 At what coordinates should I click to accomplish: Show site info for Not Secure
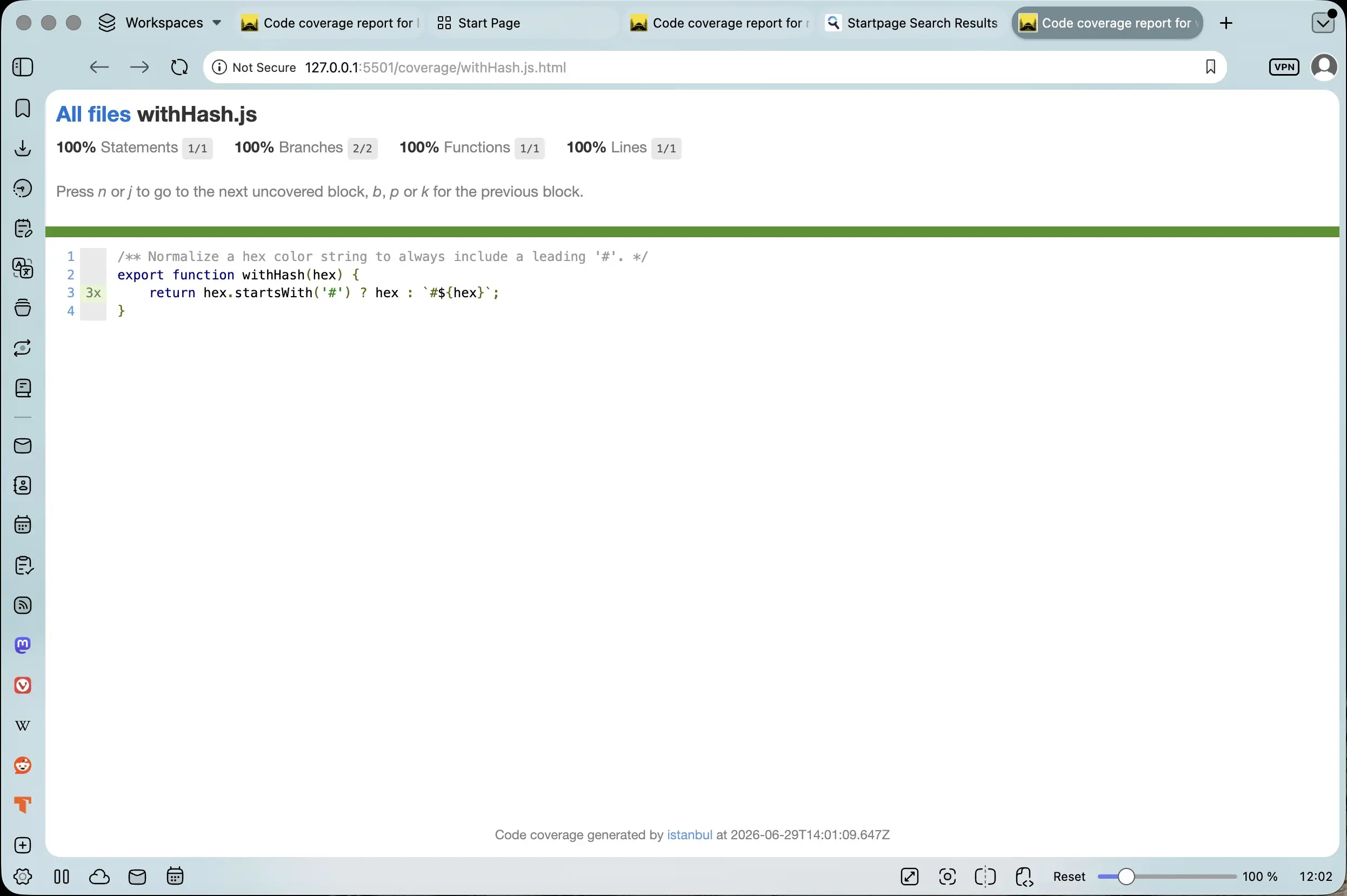(x=254, y=68)
